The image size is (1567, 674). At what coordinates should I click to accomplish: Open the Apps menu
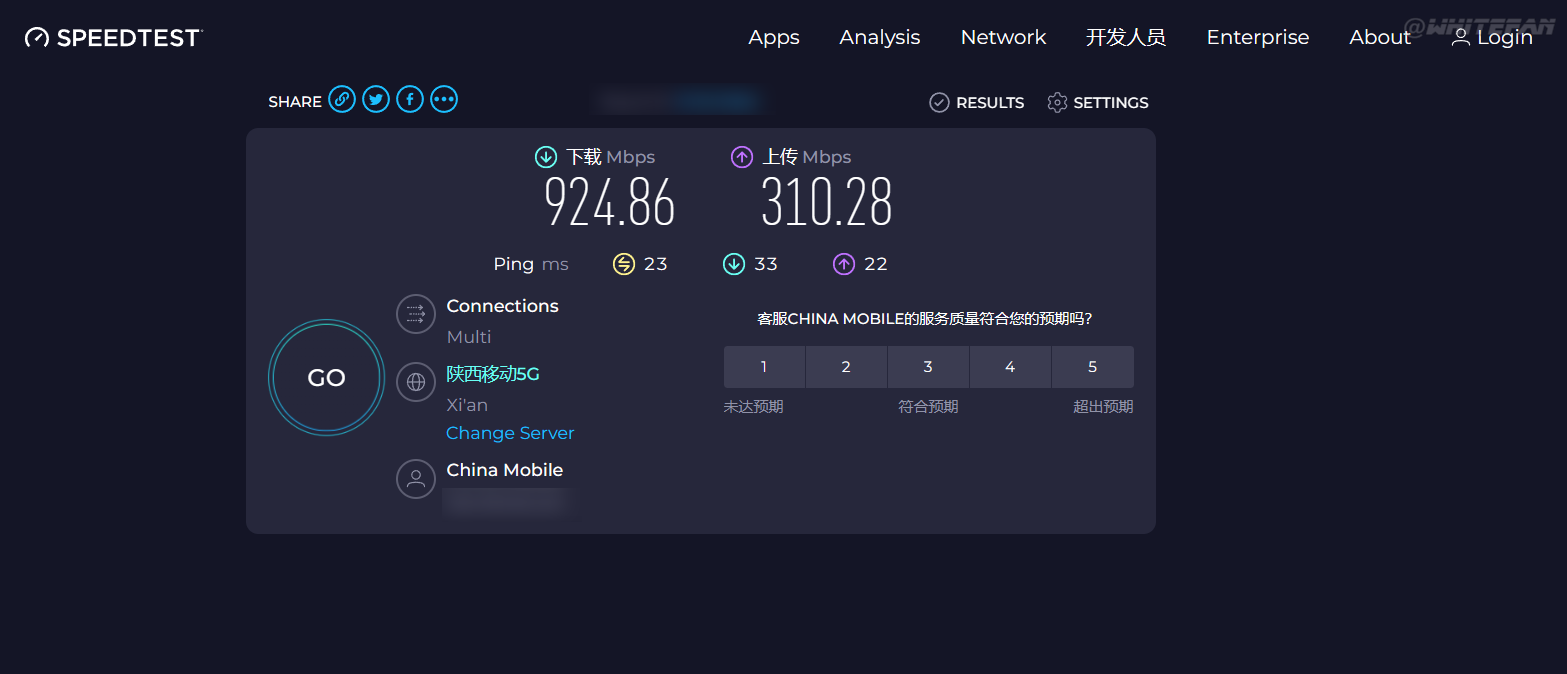[774, 38]
